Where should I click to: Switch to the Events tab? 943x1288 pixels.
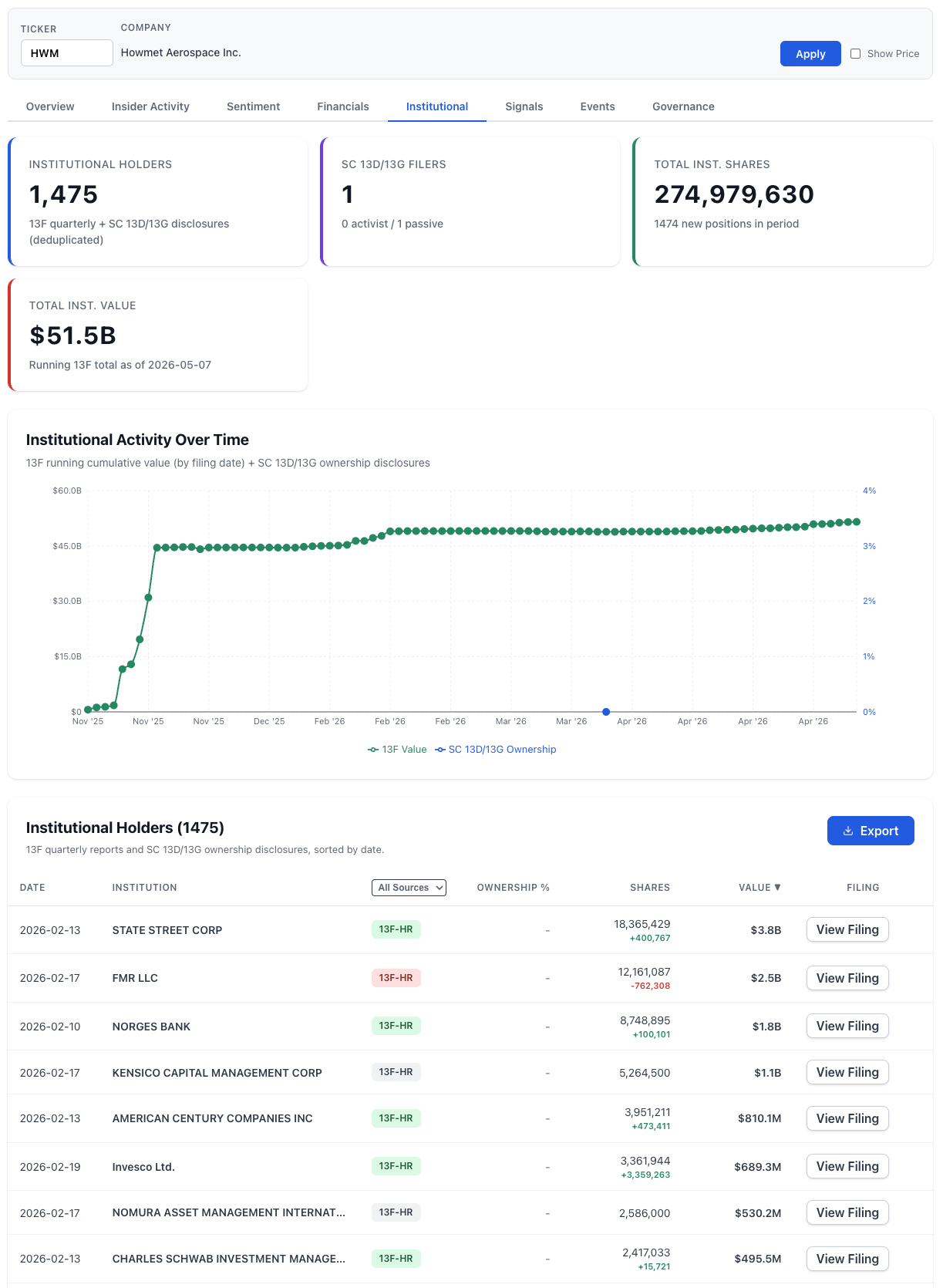click(598, 106)
